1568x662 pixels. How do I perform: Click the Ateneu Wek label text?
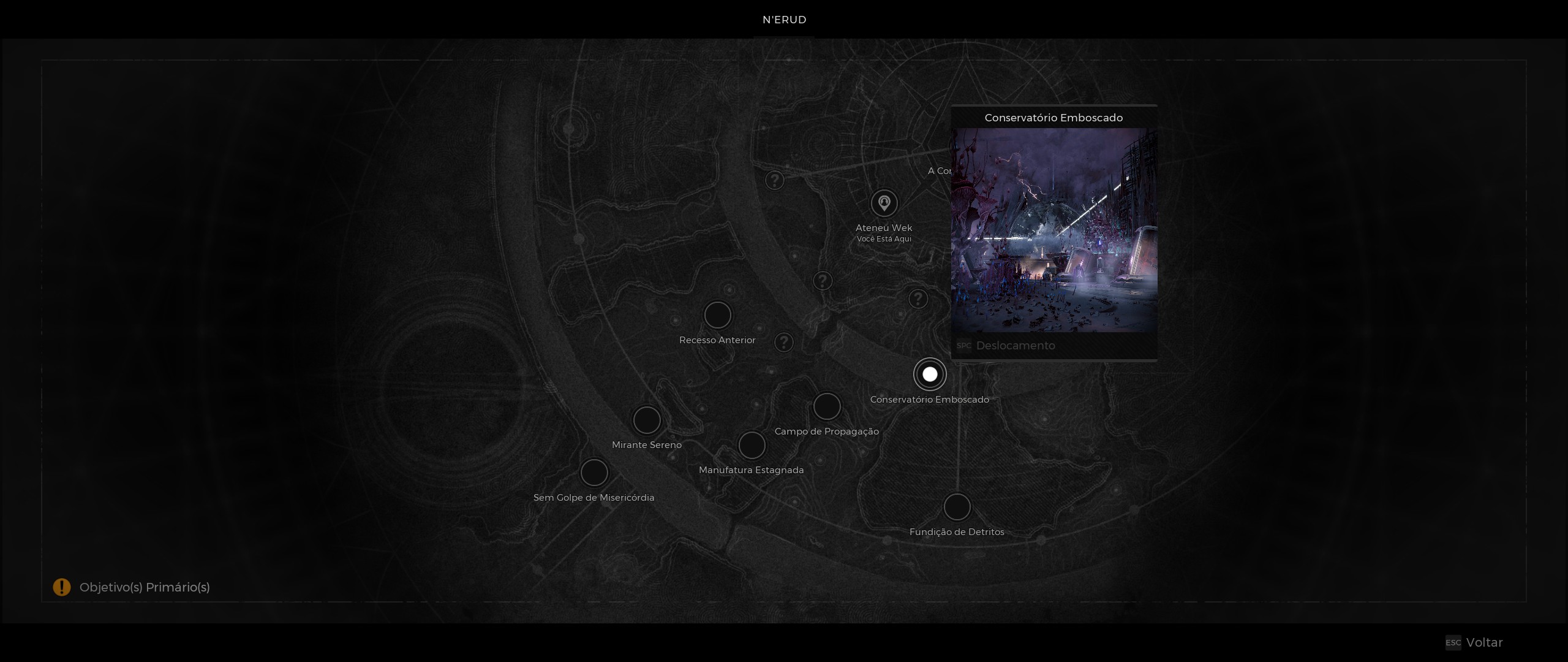click(x=884, y=228)
